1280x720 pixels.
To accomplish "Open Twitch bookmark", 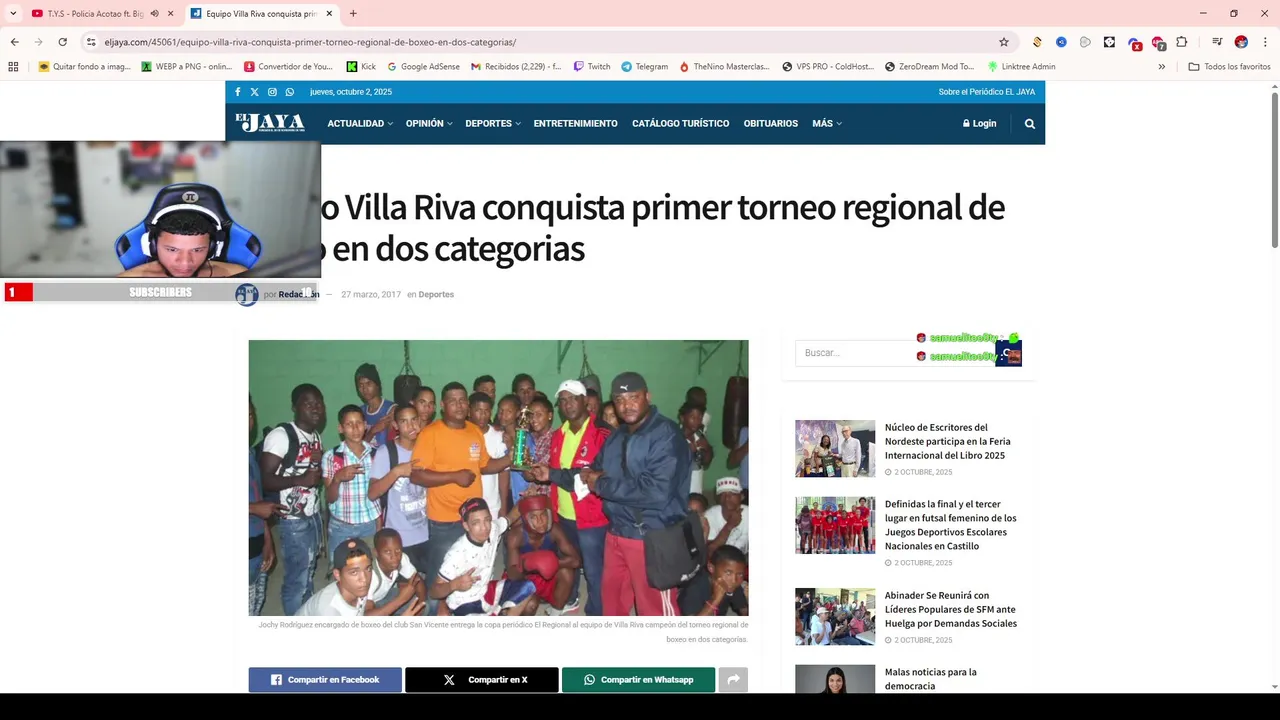I will [591, 67].
